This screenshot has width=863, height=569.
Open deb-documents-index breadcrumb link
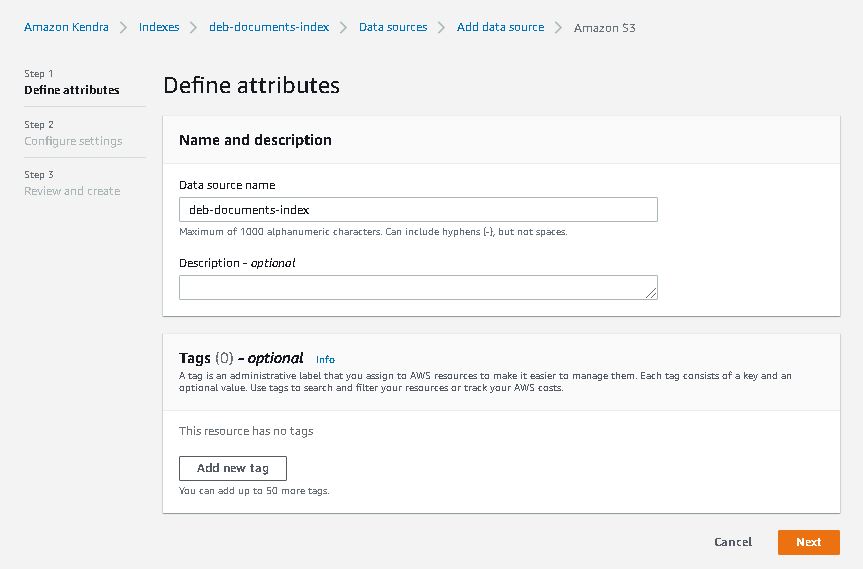point(269,27)
